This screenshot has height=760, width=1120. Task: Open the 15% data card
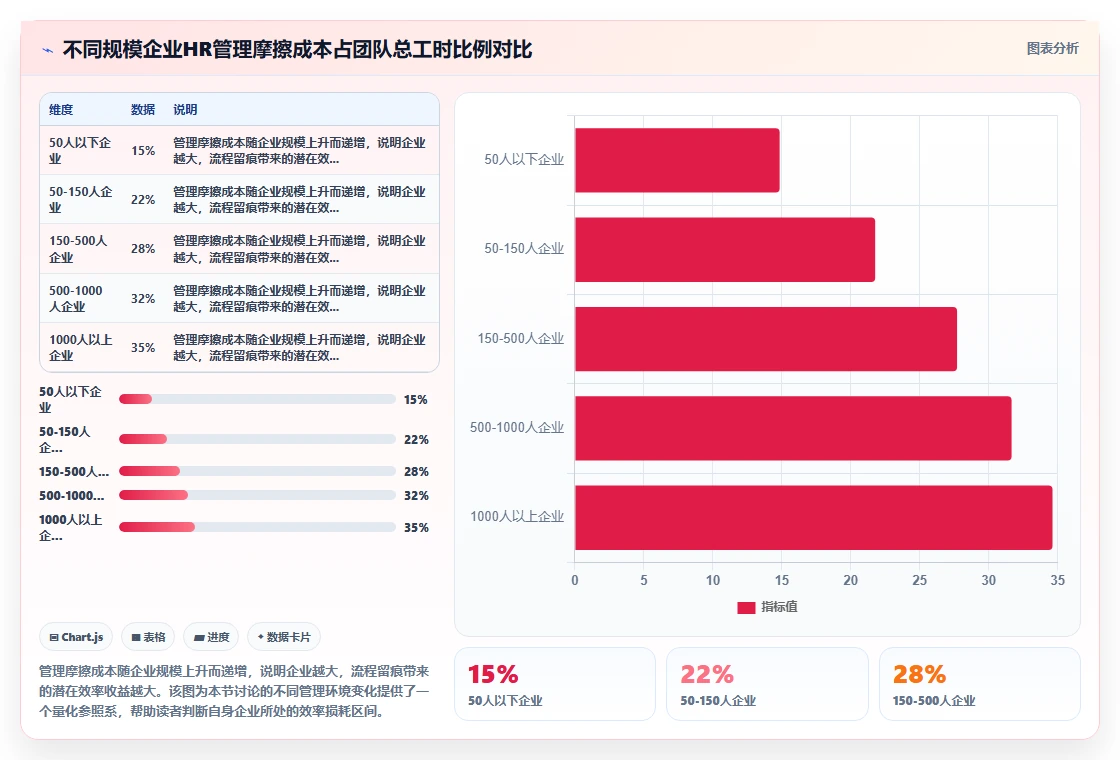(555, 684)
